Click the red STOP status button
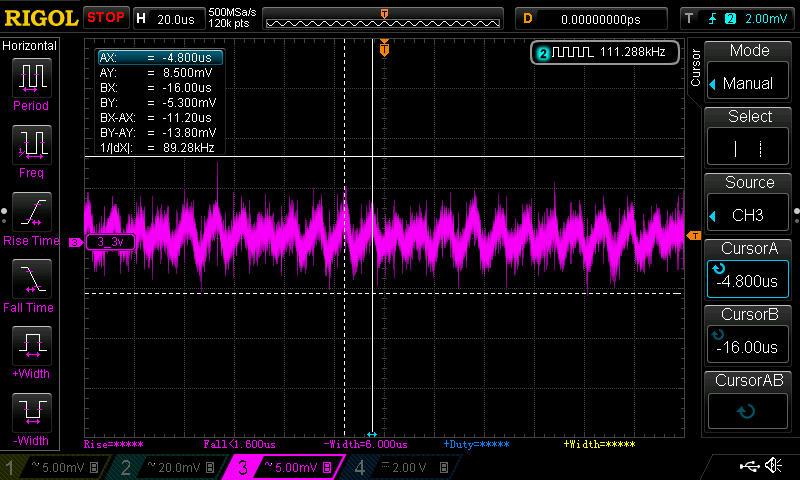The height and width of the screenshot is (480, 800). 105,18
